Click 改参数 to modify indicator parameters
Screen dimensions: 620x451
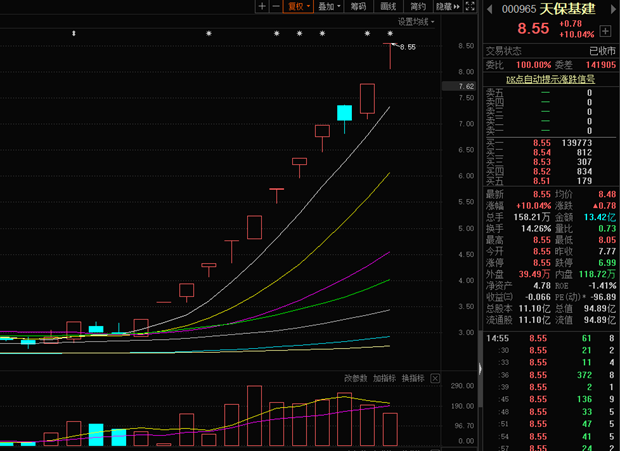(356, 379)
